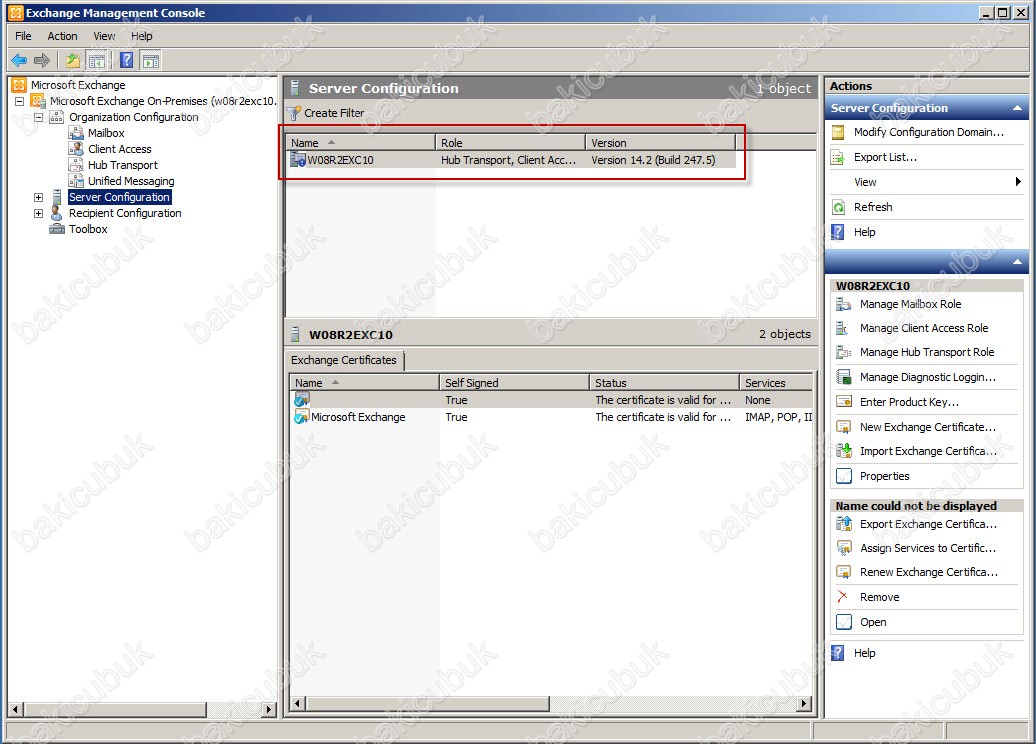1036x744 pixels.
Task: Select Client Access in the console tree
Action: [x=120, y=149]
